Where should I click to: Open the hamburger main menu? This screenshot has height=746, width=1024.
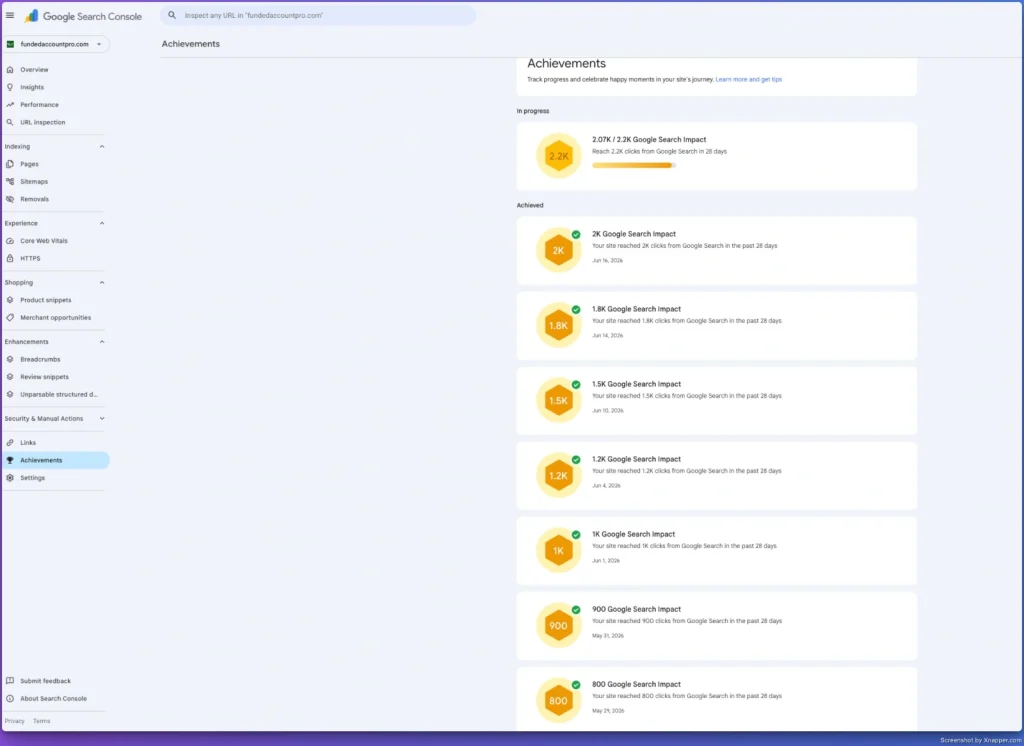point(10,15)
